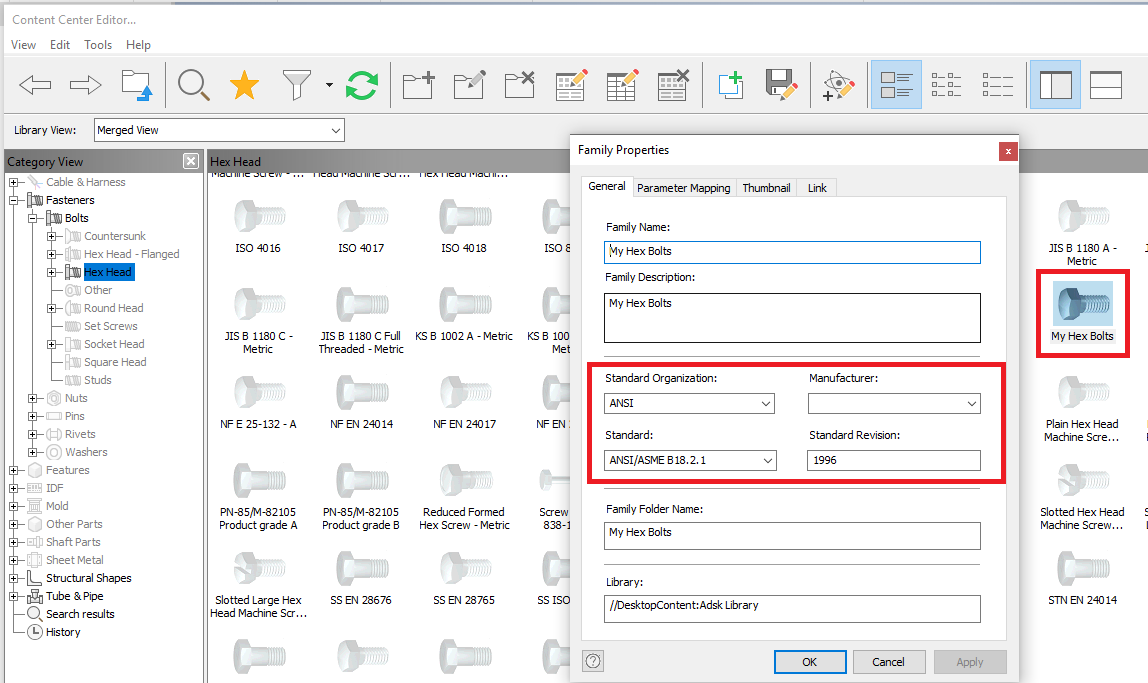Screen dimensions: 1148x683
Task: Open the search tool magnifier icon
Action: (x=193, y=84)
